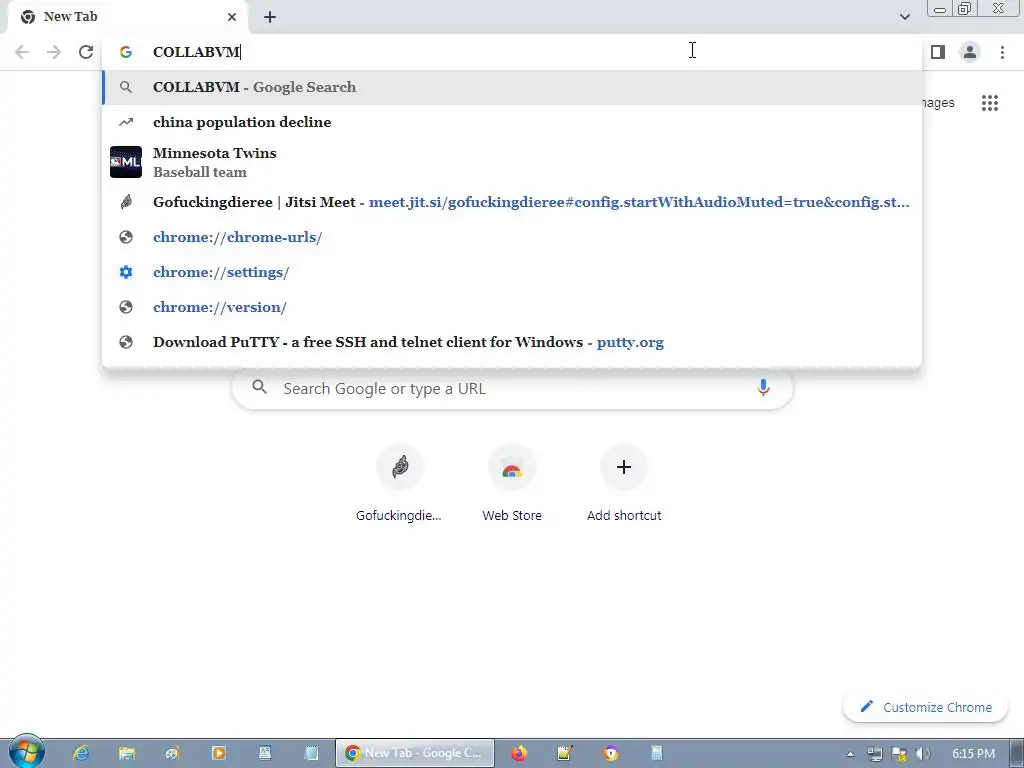This screenshot has height=768, width=1024.
Task: Open Windows Media Player taskbar icon
Action: tap(219, 753)
